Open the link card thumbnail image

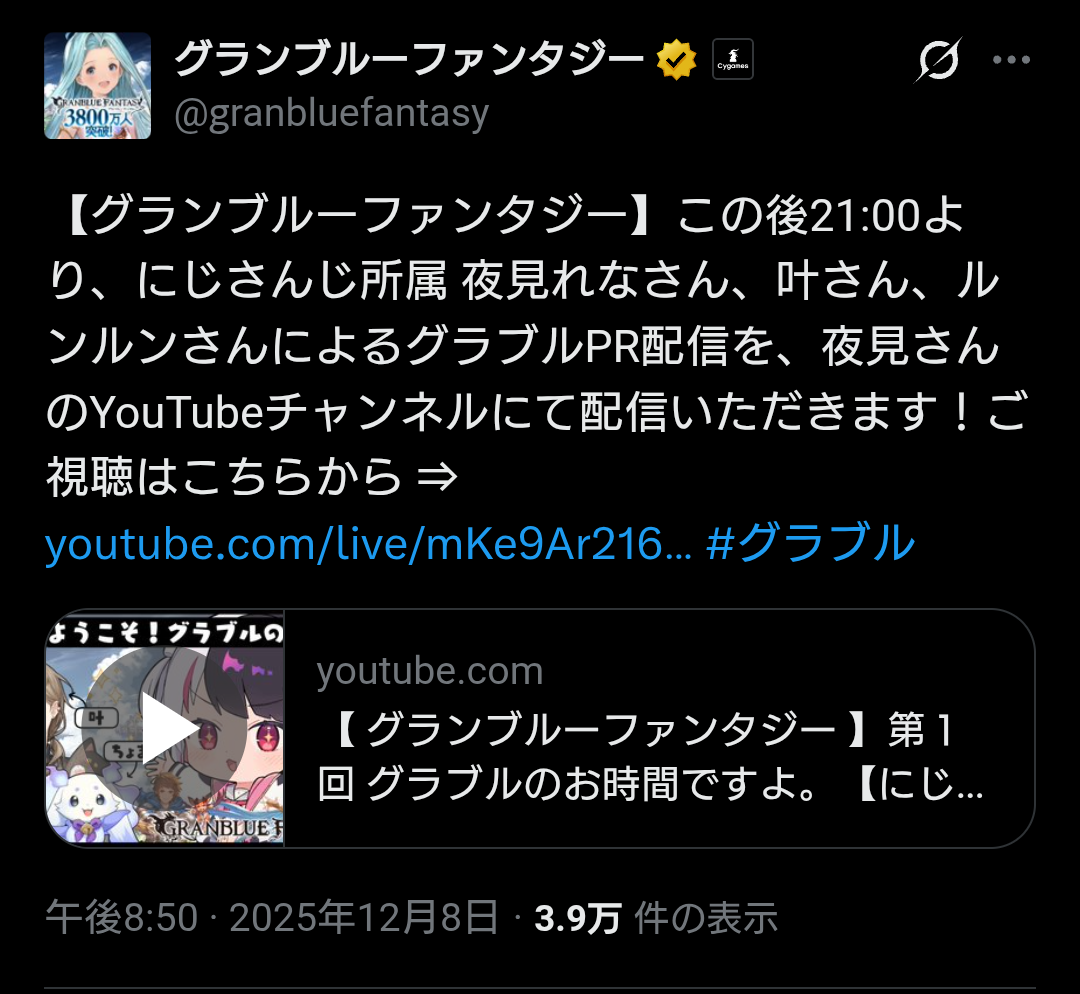(165, 729)
